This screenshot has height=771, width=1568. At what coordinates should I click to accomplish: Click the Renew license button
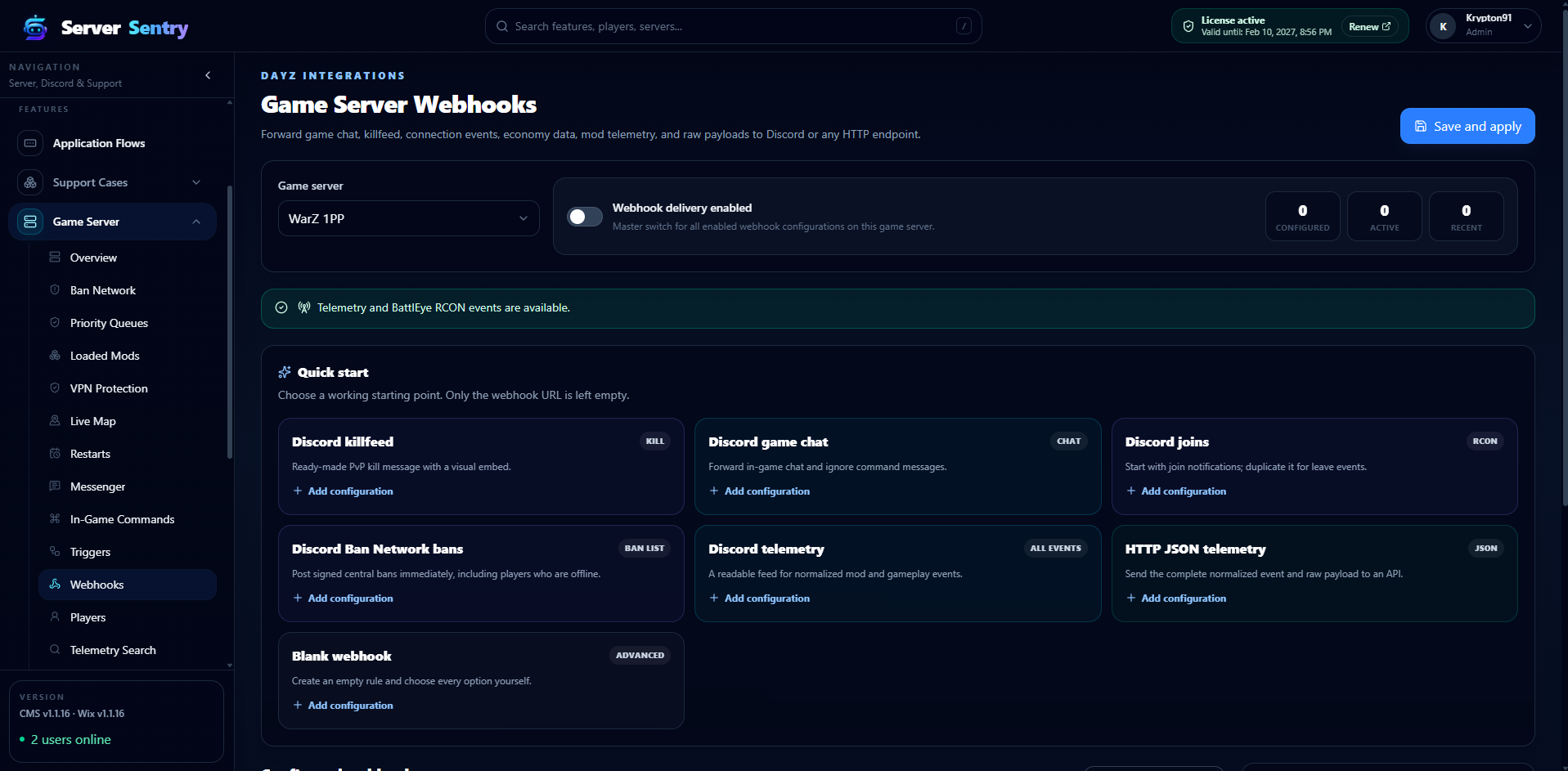pyautogui.click(x=1369, y=27)
